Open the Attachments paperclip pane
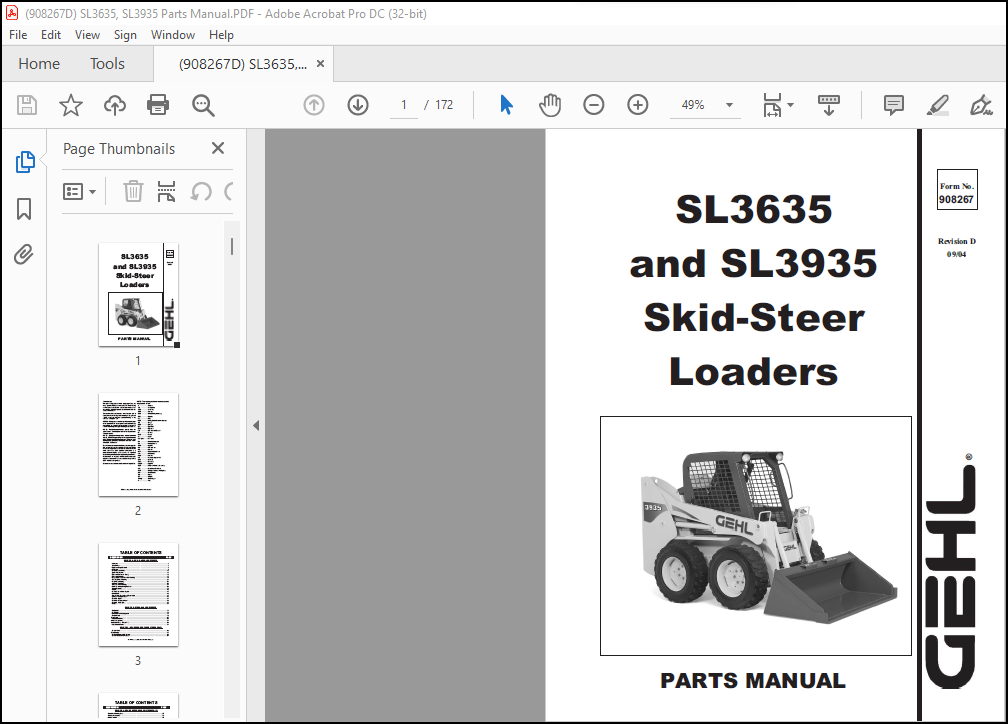1008x724 pixels. pos(24,255)
